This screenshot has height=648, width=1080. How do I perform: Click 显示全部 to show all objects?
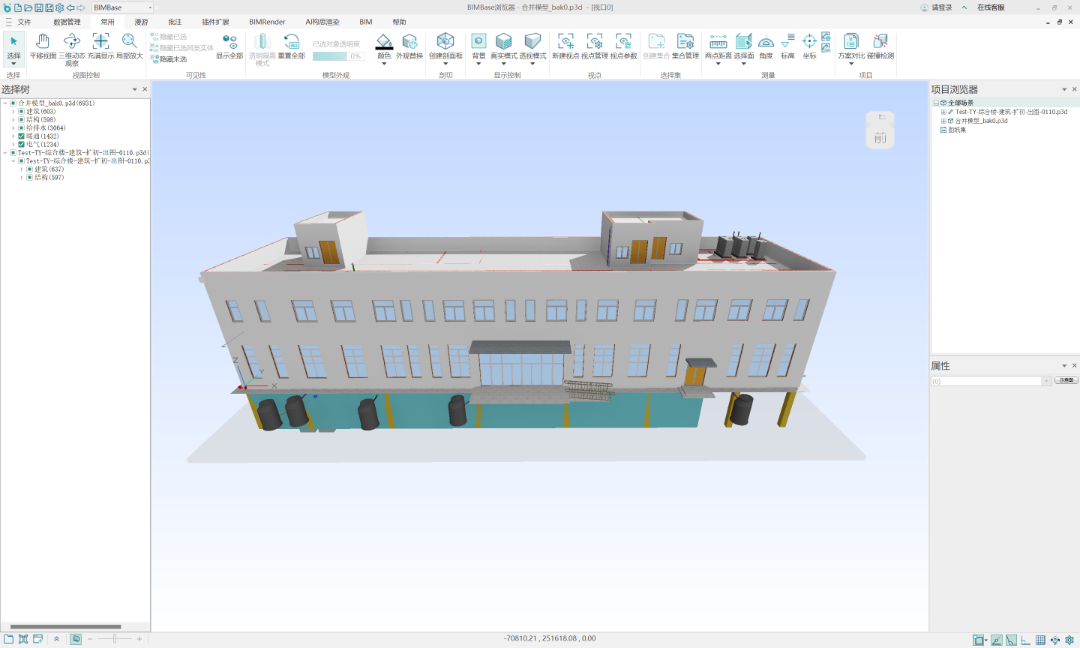click(230, 46)
